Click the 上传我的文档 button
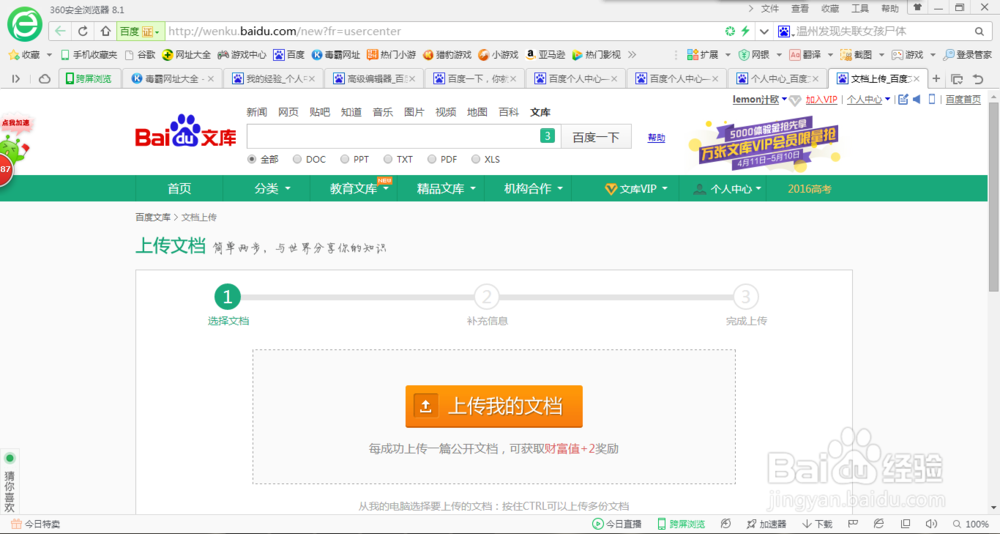The image size is (1000, 534). (x=494, y=406)
